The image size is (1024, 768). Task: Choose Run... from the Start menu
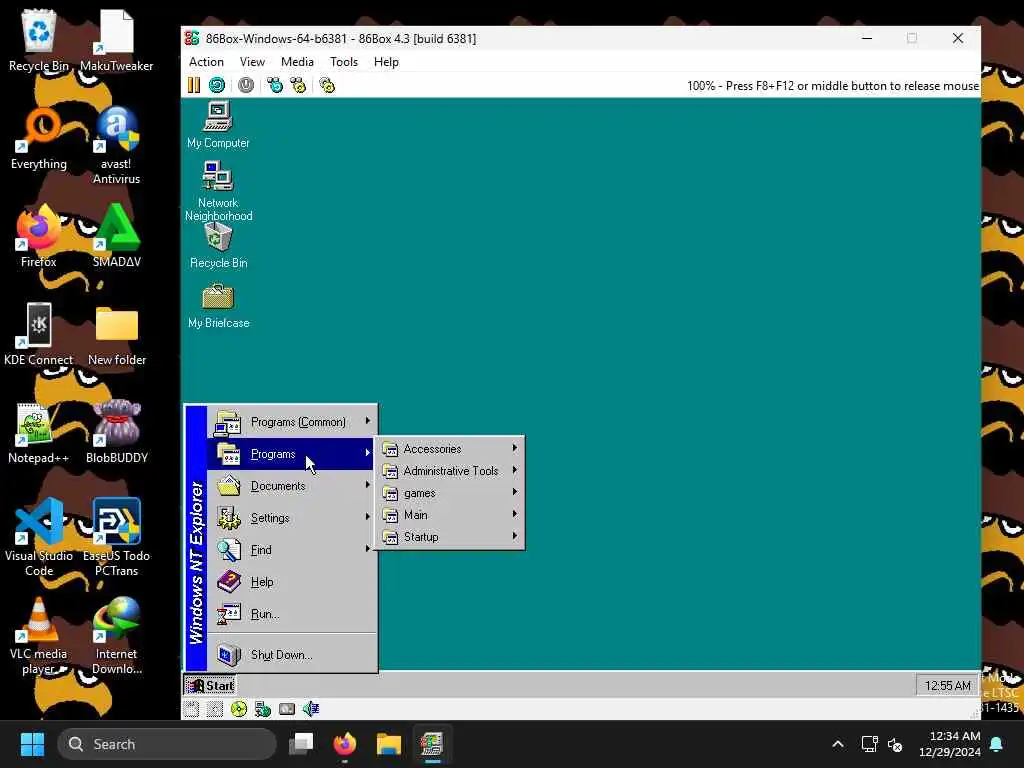(292, 614)
